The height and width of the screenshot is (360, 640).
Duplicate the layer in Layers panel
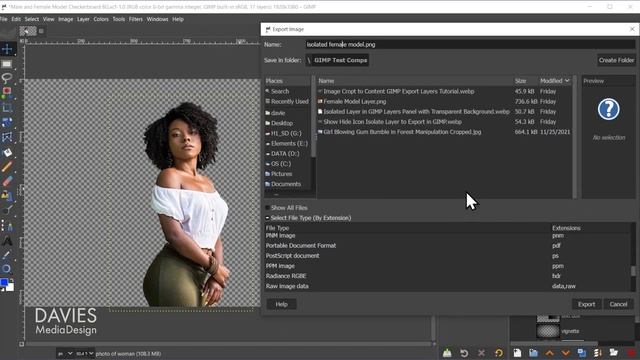(x=582, y=353)
